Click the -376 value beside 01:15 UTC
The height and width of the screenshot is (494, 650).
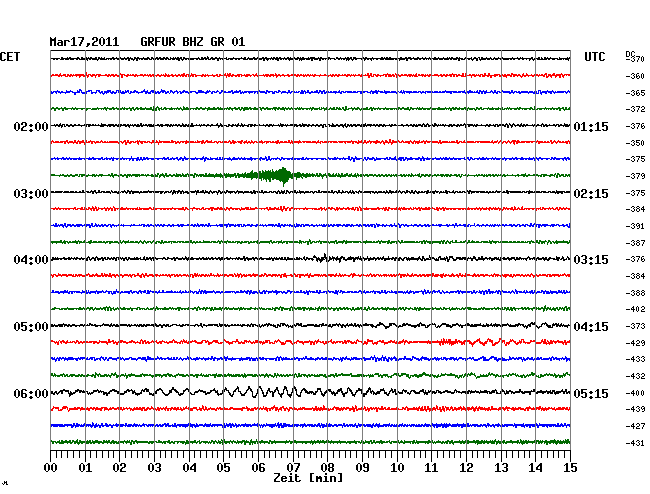635,126
